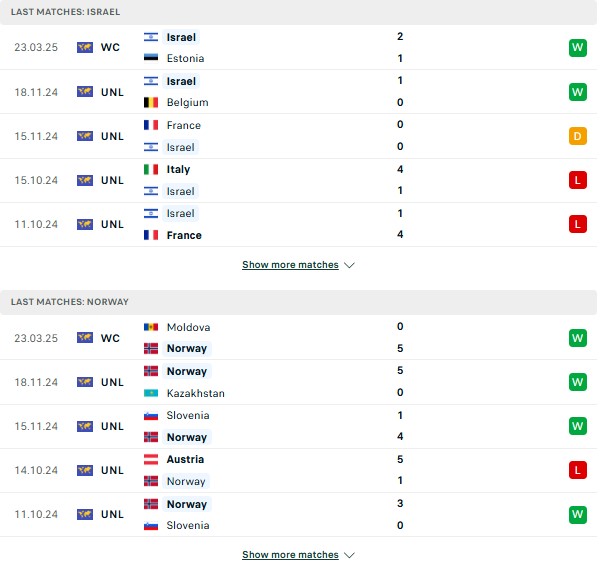Expand more Norway matches with chevron arrow
The height and width of the screenshot is (572, 600).
[x=349, y=555]
